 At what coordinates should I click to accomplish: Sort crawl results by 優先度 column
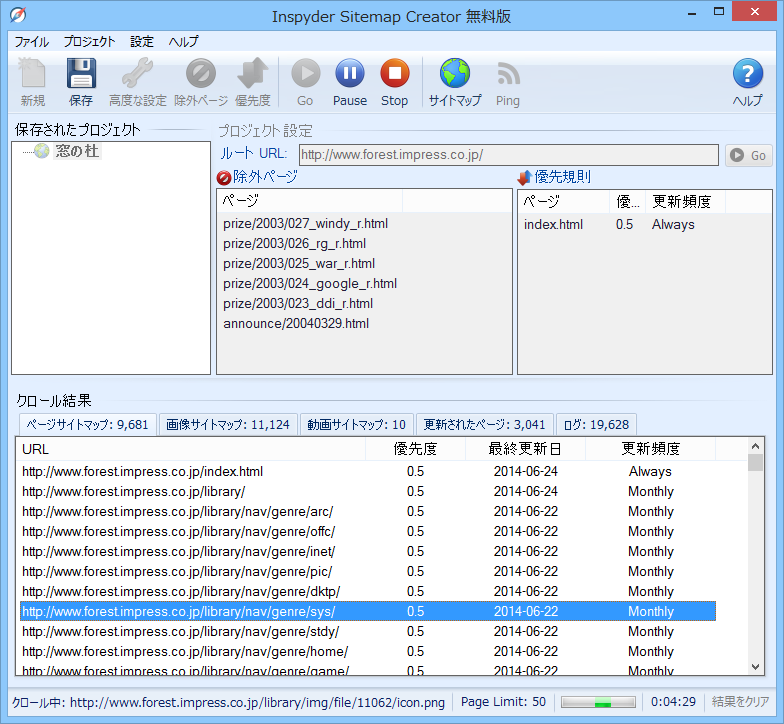tap(416, 449)
